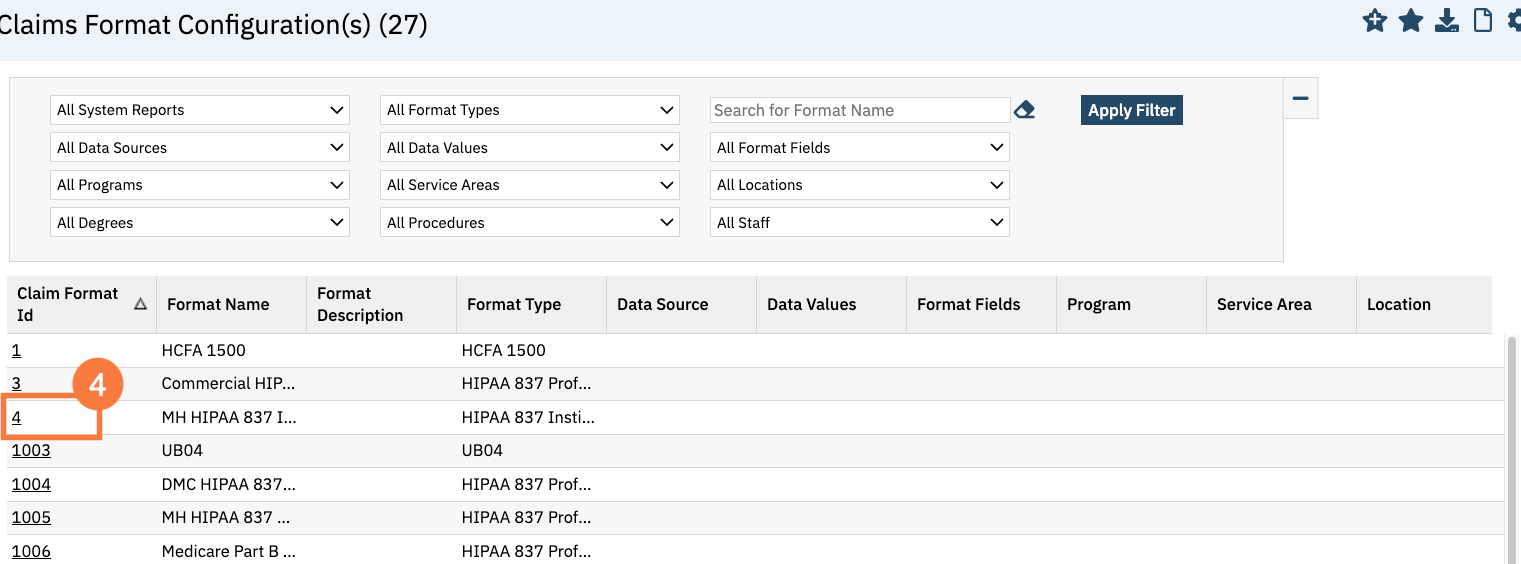Open the All Degrees dropdown
The height and width of the screenshot is (564, 1521).
pos(200,223)
